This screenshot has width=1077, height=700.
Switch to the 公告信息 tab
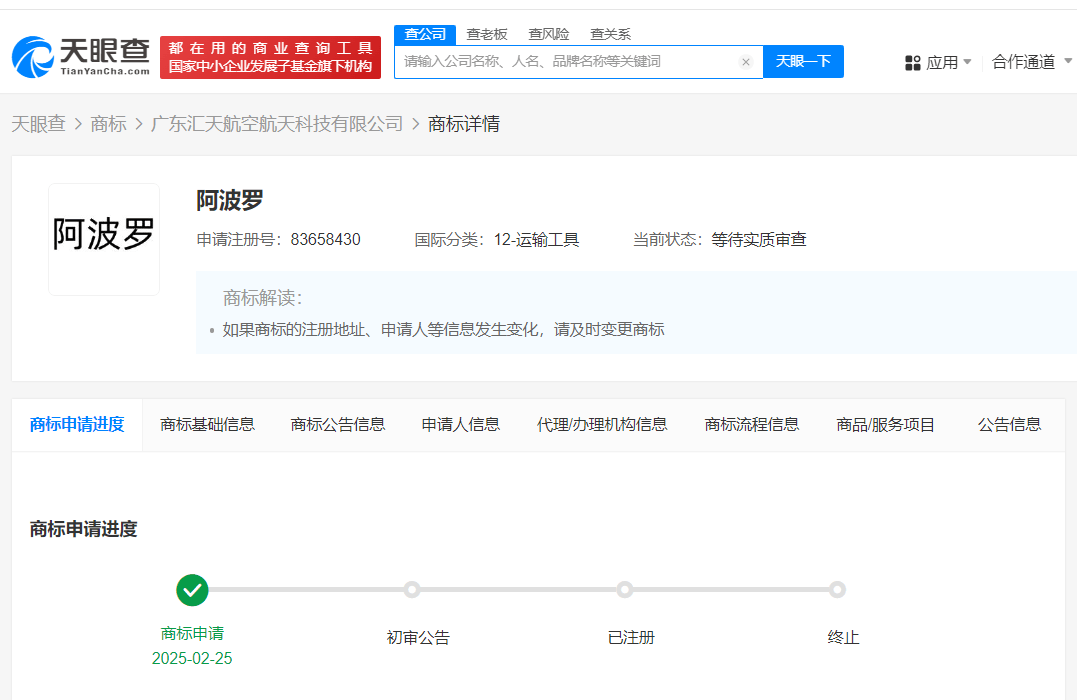(1010, 425)
